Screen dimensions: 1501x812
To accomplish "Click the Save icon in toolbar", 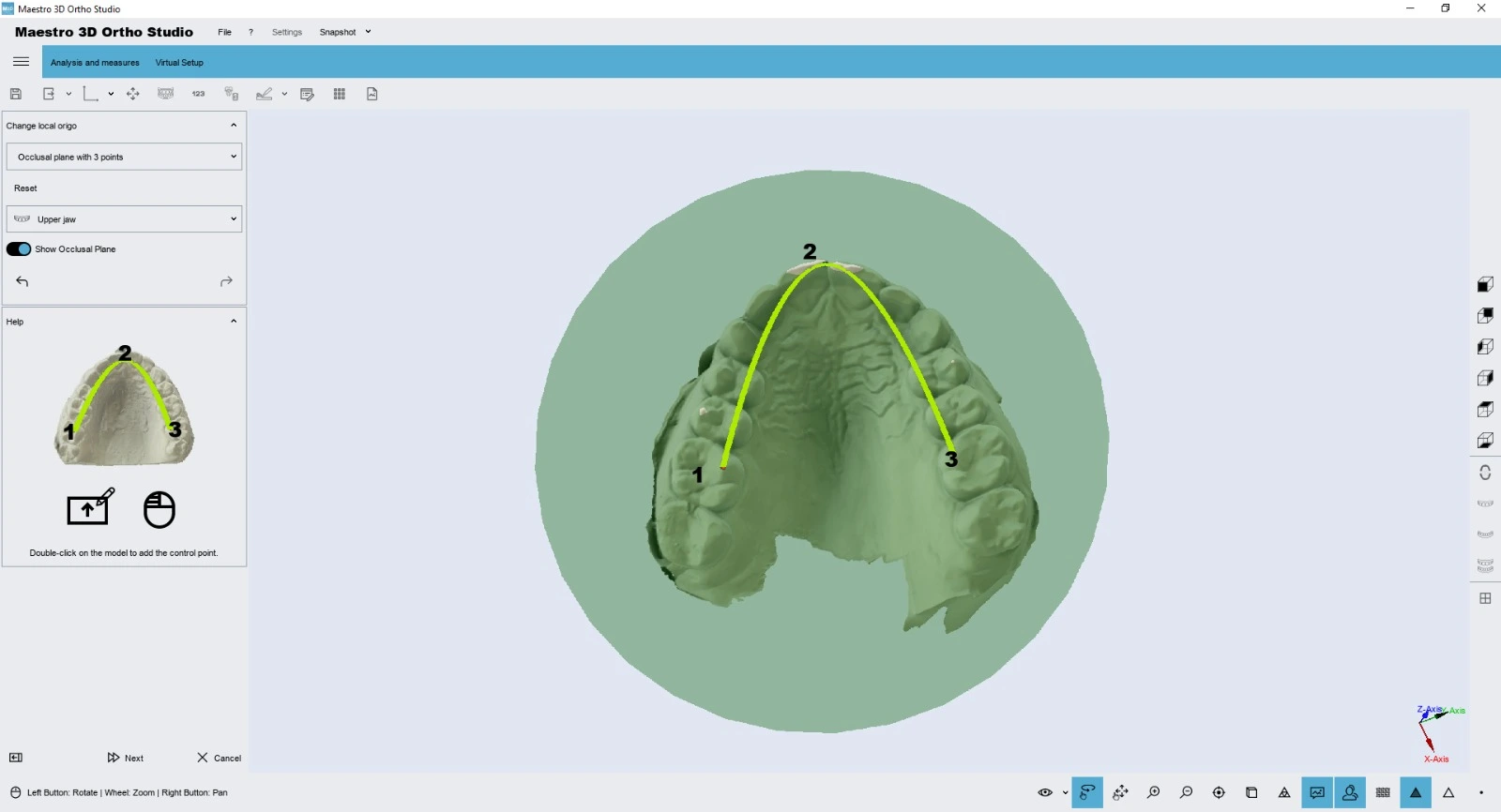I will (x=16, y=94).
